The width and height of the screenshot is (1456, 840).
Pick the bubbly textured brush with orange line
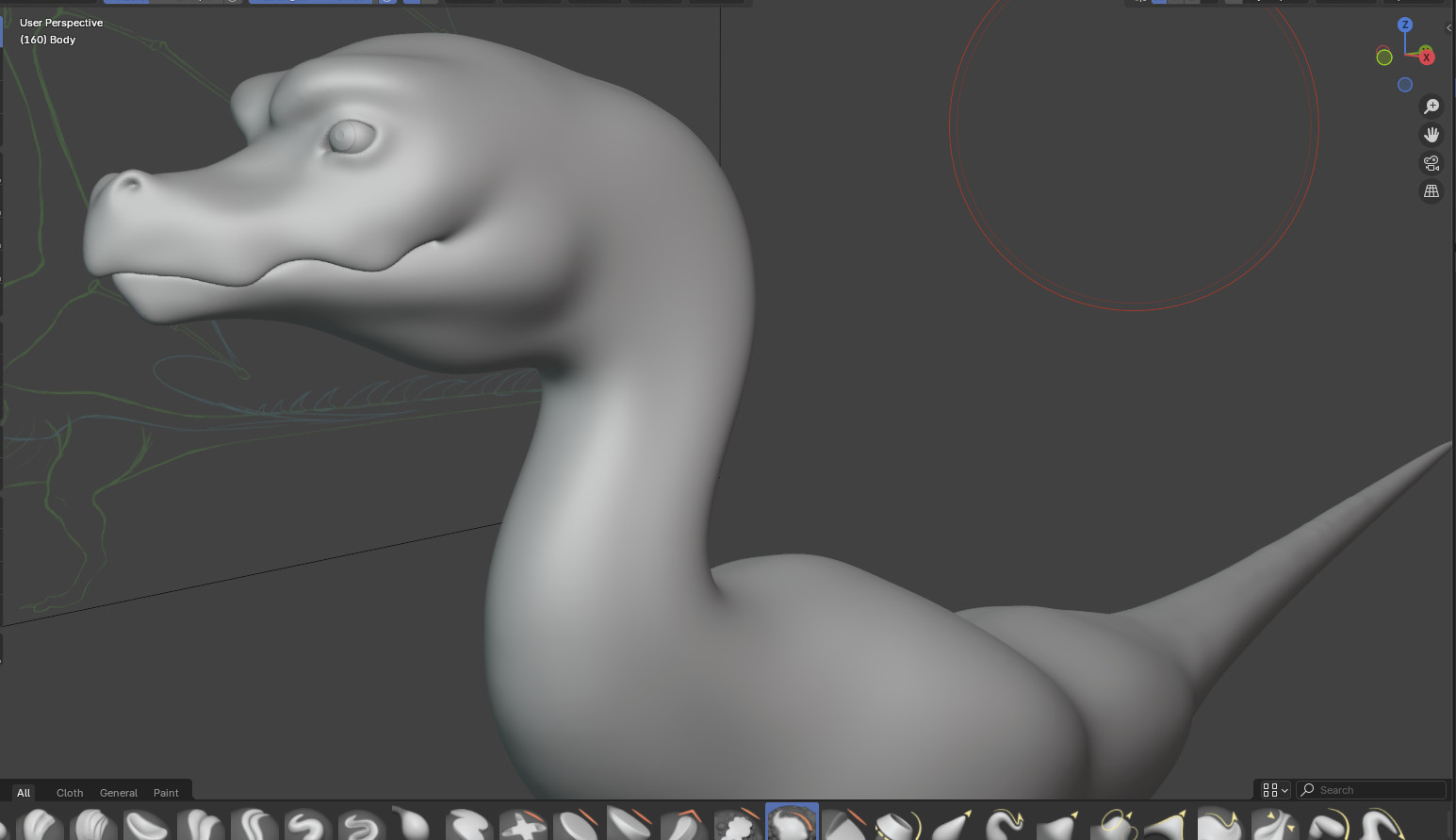pyautogui.click(x=738, y=824)
